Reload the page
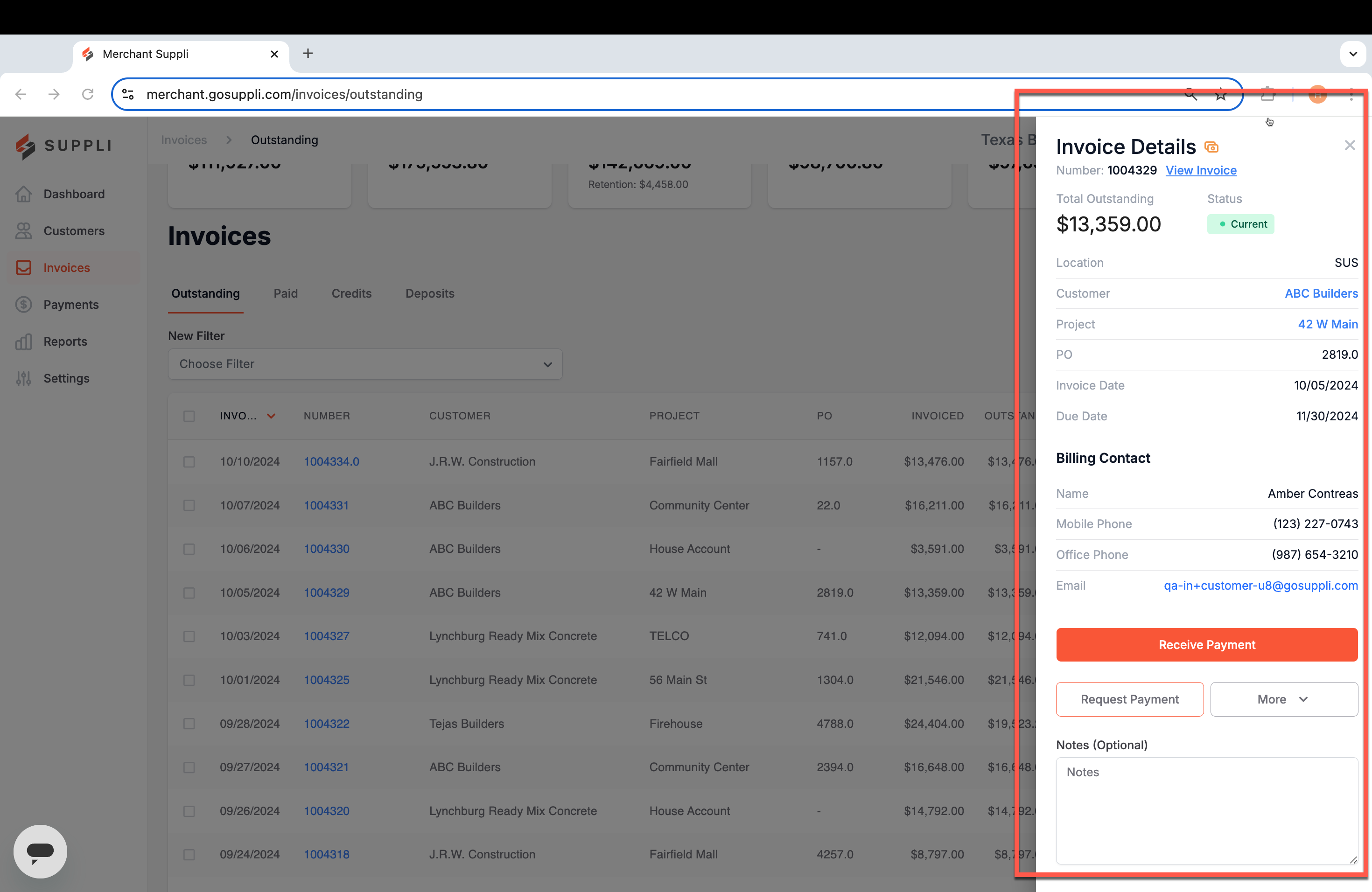Image resolution: width=1372 pixels, height=892 pixels. pos(88,94)
